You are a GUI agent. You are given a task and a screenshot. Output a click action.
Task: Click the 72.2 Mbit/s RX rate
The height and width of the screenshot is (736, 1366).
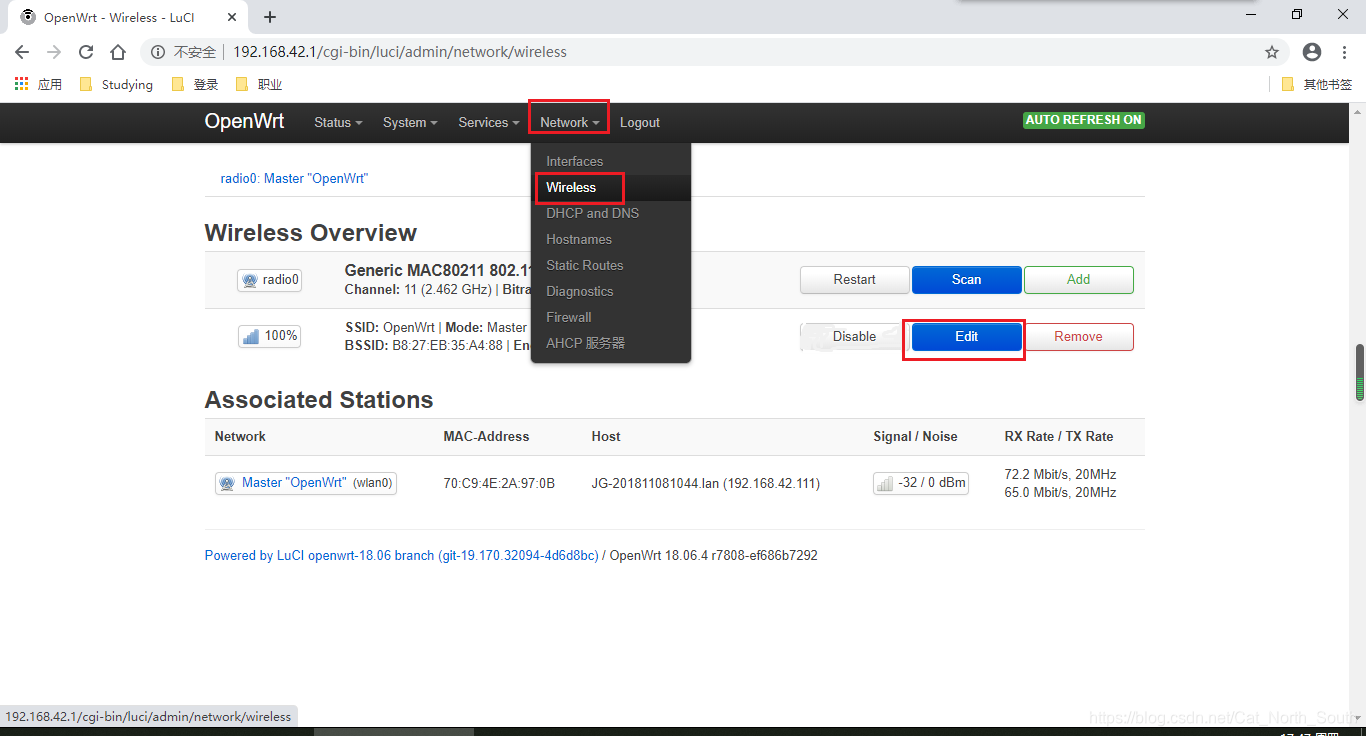click(x=1060, y=474)
